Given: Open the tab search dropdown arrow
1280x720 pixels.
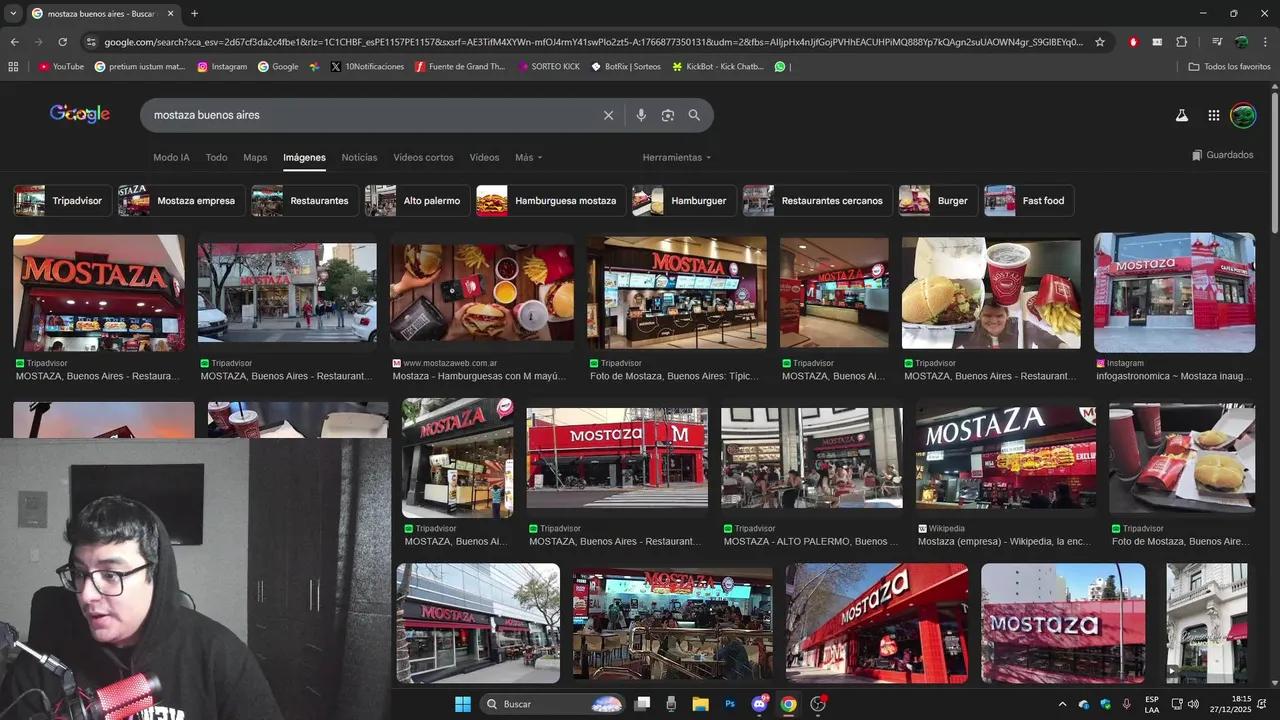Looking at the screenshot, I should click(x=12, y=14).
